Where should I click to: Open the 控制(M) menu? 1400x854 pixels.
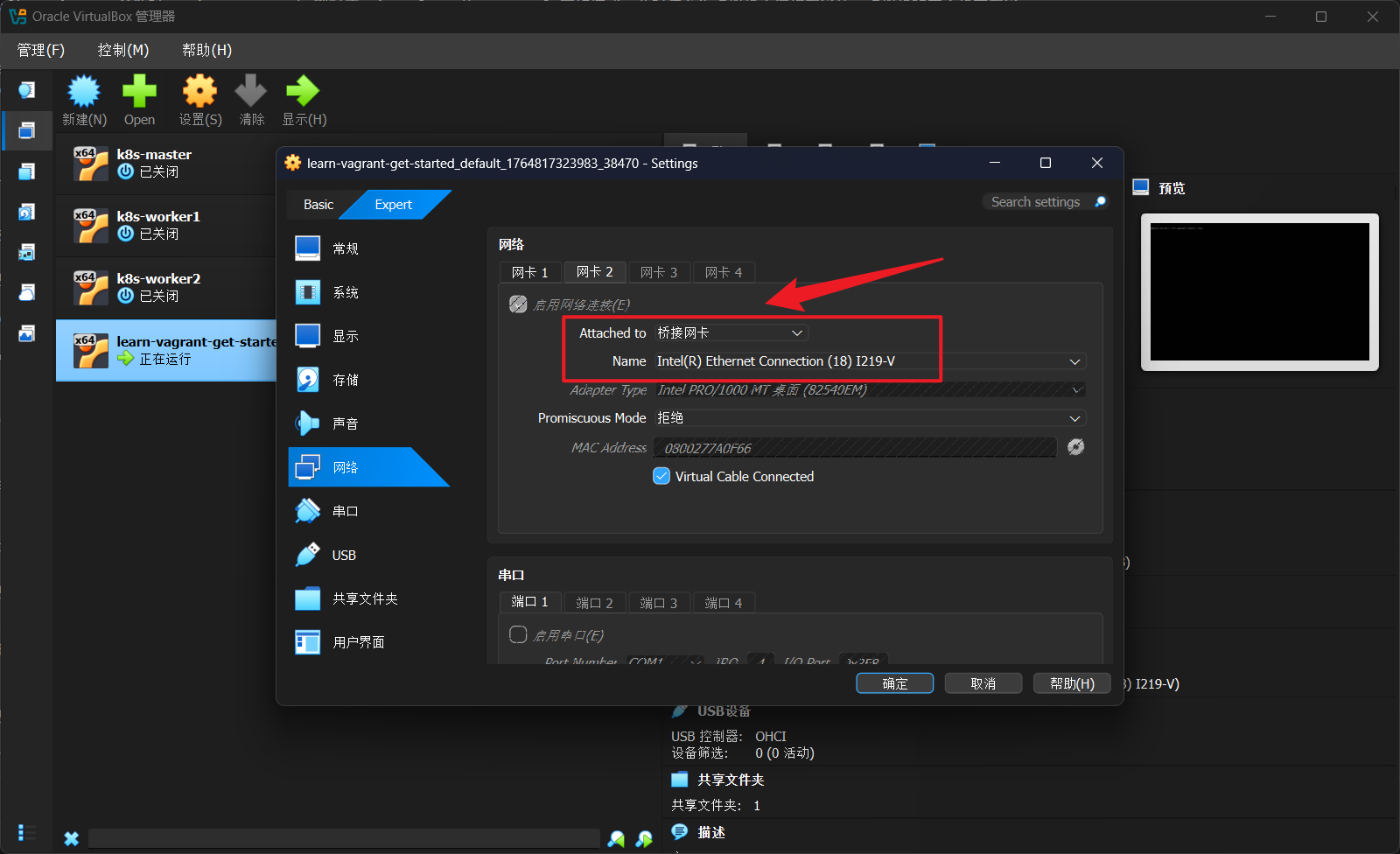122,50
